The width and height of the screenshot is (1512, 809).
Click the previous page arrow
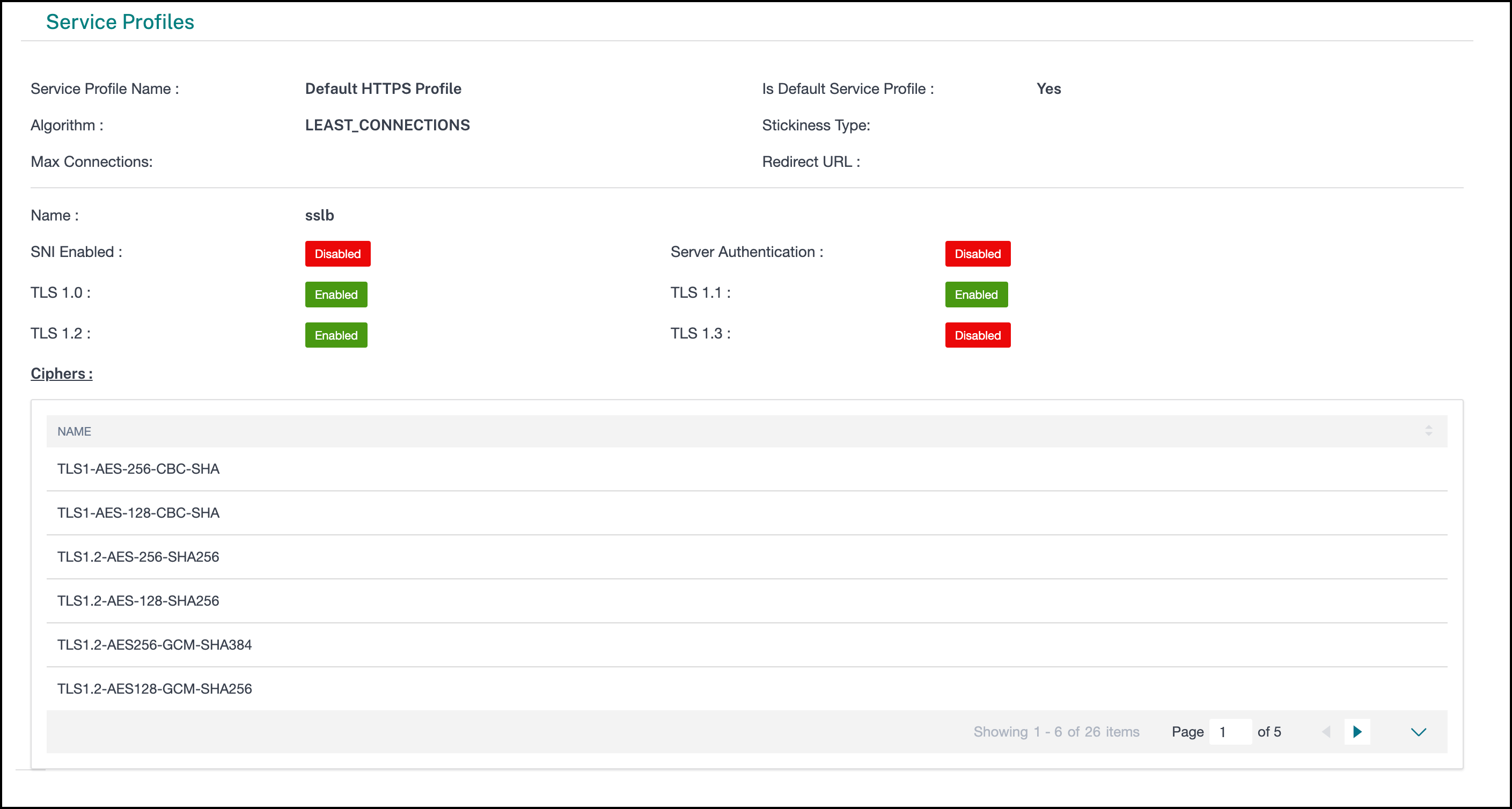1326,732
